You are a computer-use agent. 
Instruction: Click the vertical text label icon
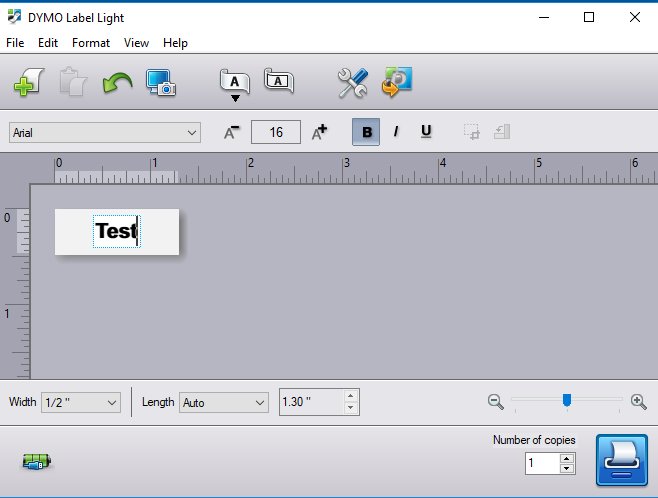[x=235, y=85]
